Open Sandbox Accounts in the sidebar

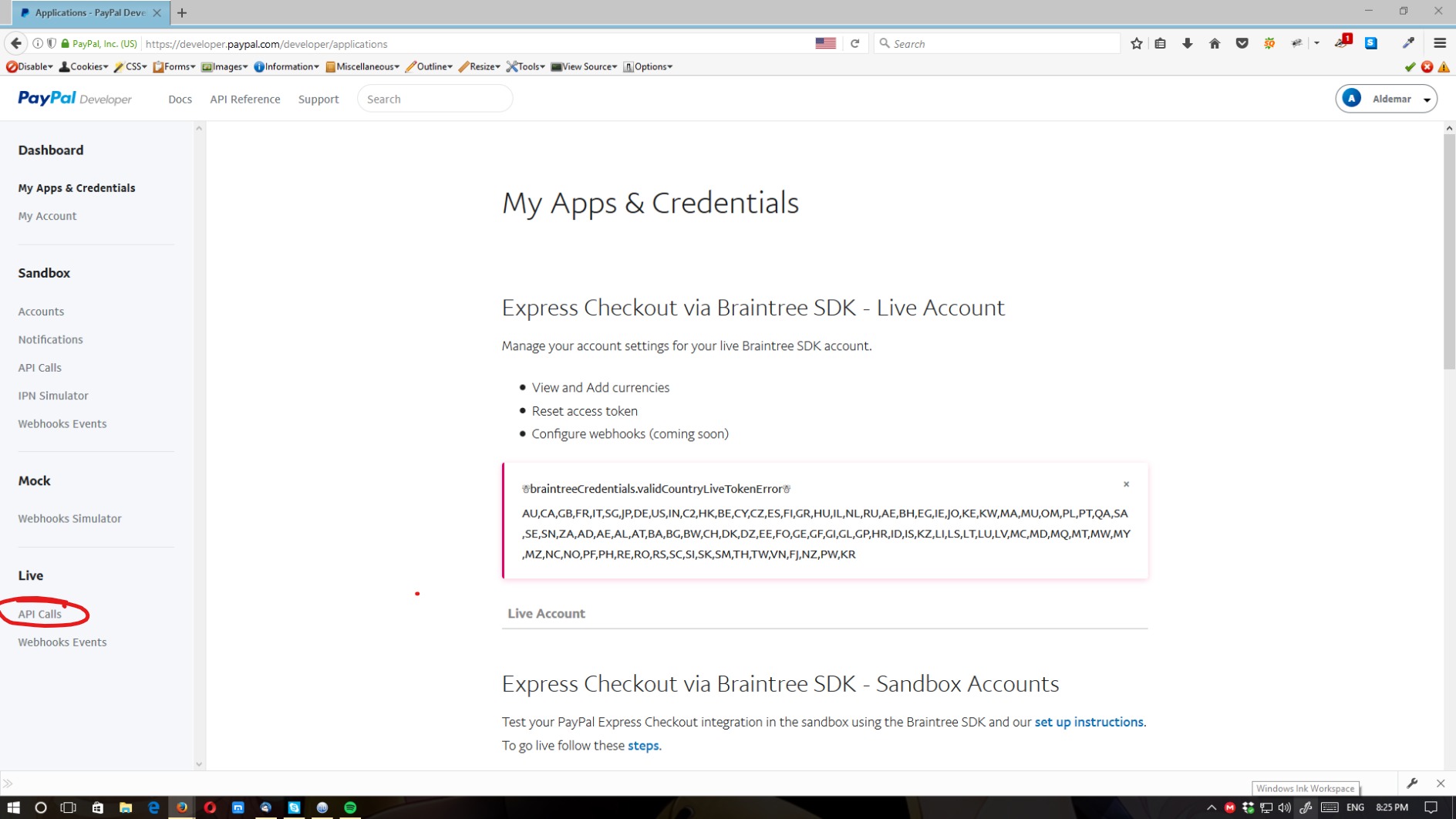point(41,312)
